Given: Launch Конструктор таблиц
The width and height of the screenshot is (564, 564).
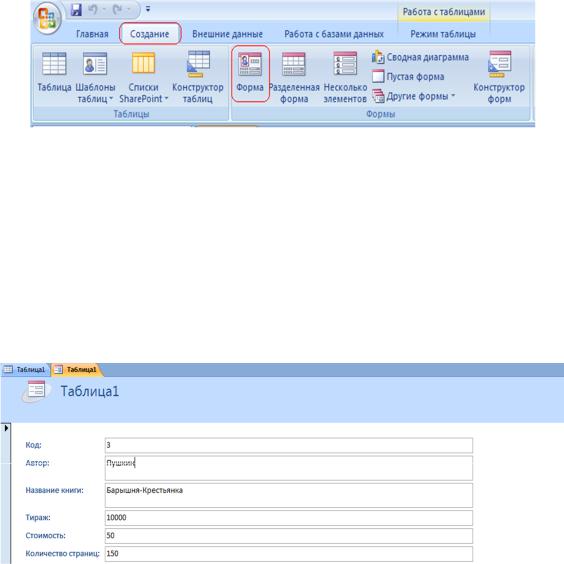Looking at the screenshot, I should pos(198,77).
